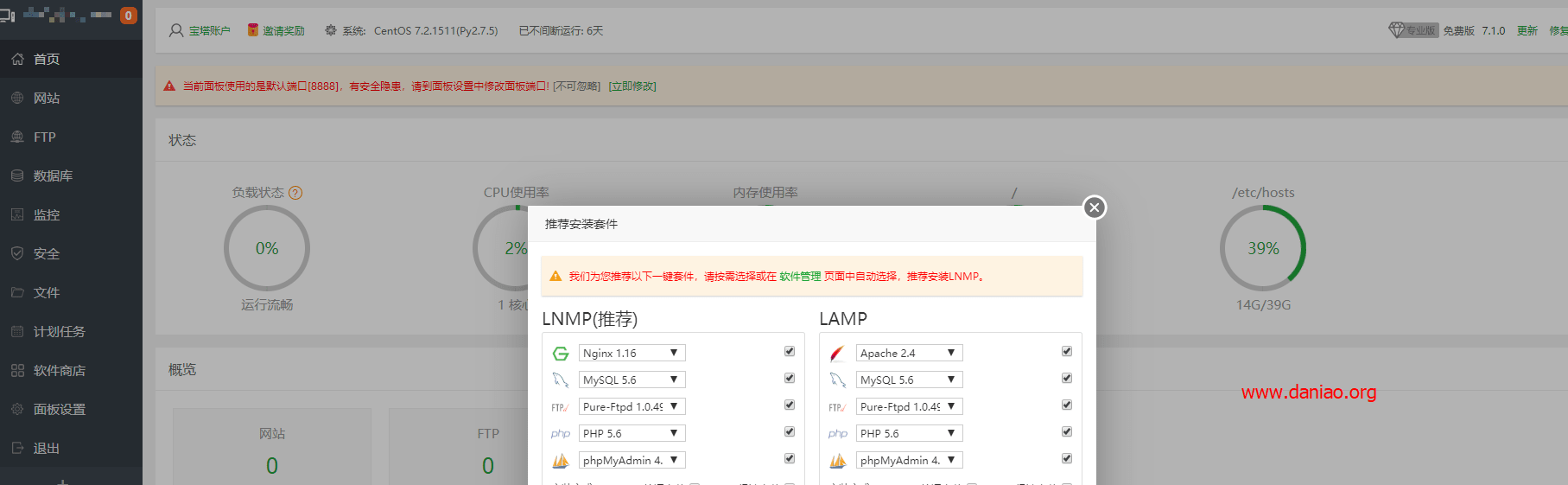Click the calendar icon beside 计划任务
Viewport: 1568px width, 485px height.
coord(17,331)
